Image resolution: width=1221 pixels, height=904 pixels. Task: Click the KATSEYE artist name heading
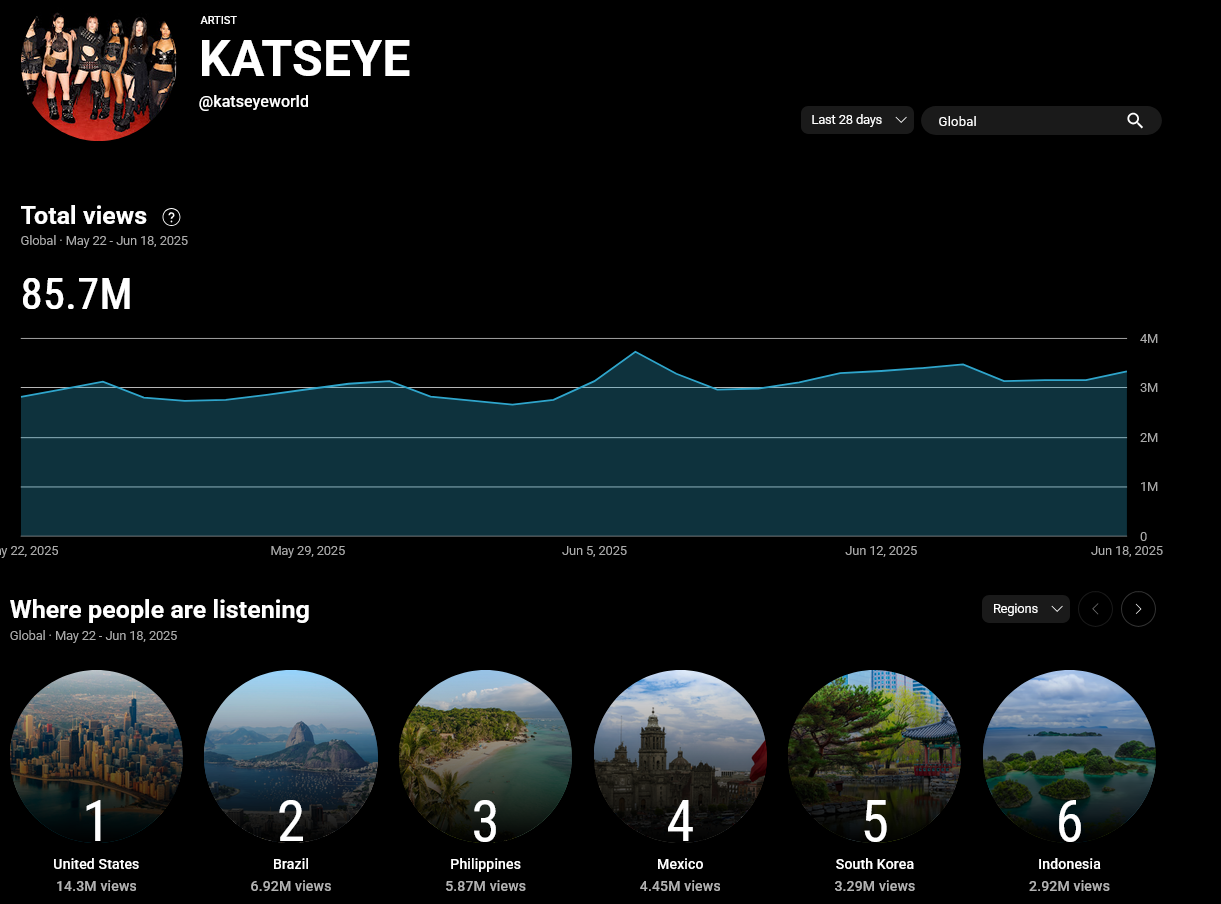305,60
